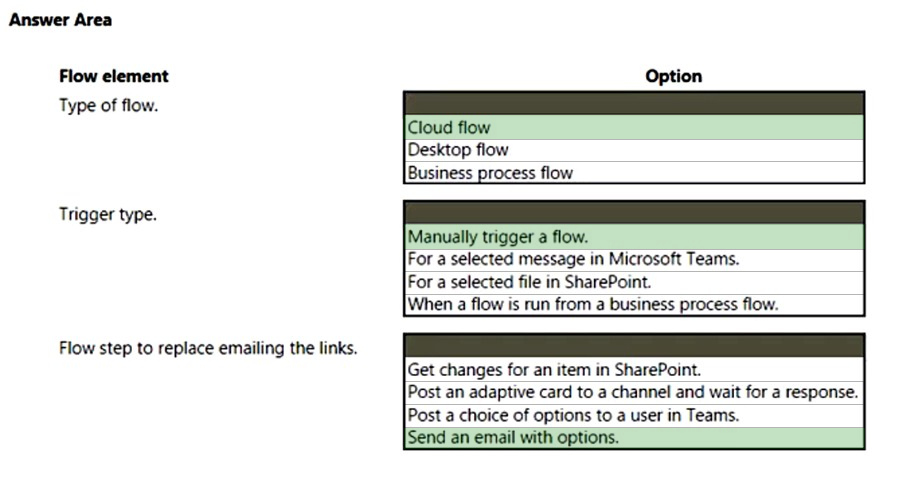Pick For a selected file in SharePoint
Viewport: 901px width, 488px height.
[634, 282]
